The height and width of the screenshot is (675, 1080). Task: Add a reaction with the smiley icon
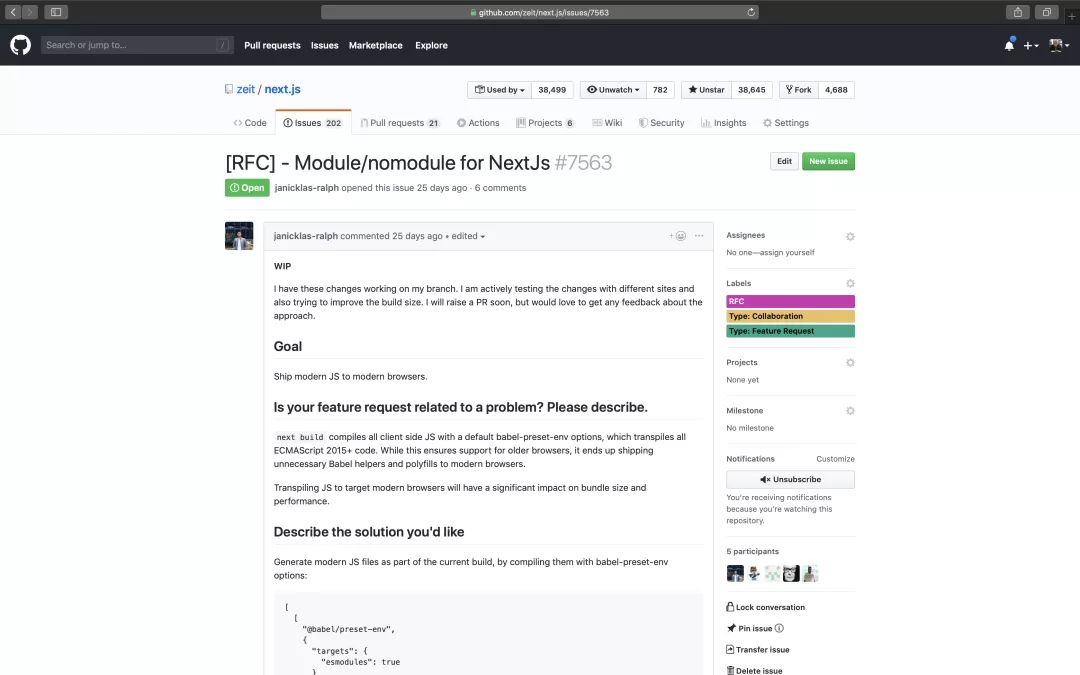(x=678, y=236)
